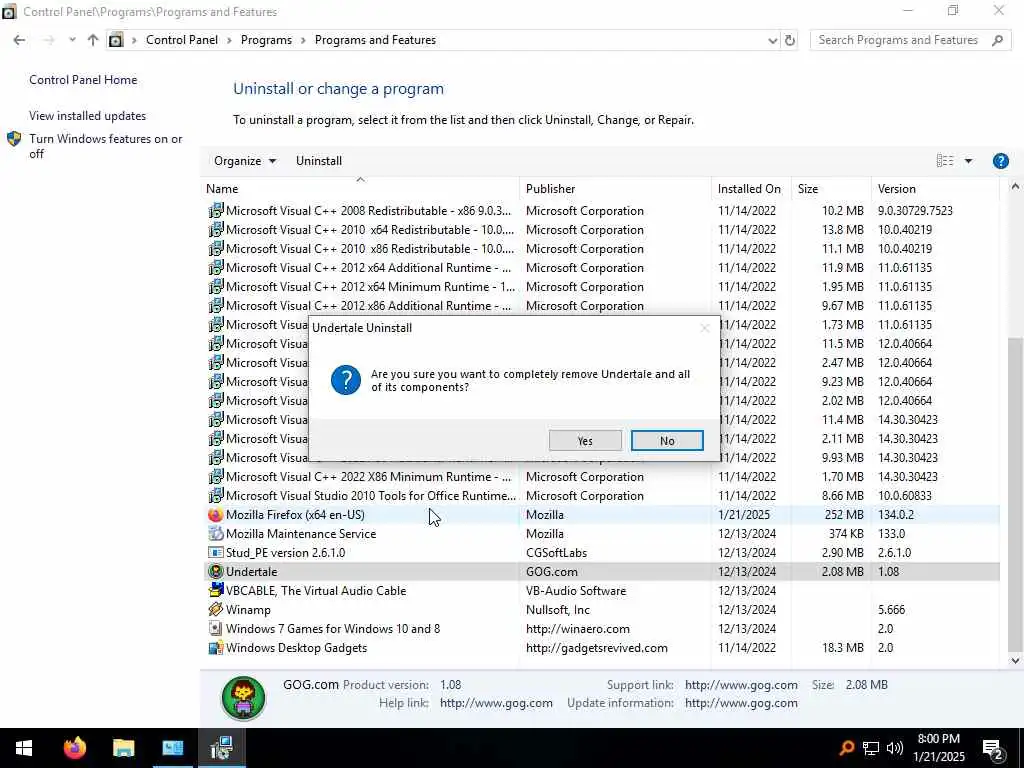Click the Mozilla Firefox program icon

216,515
